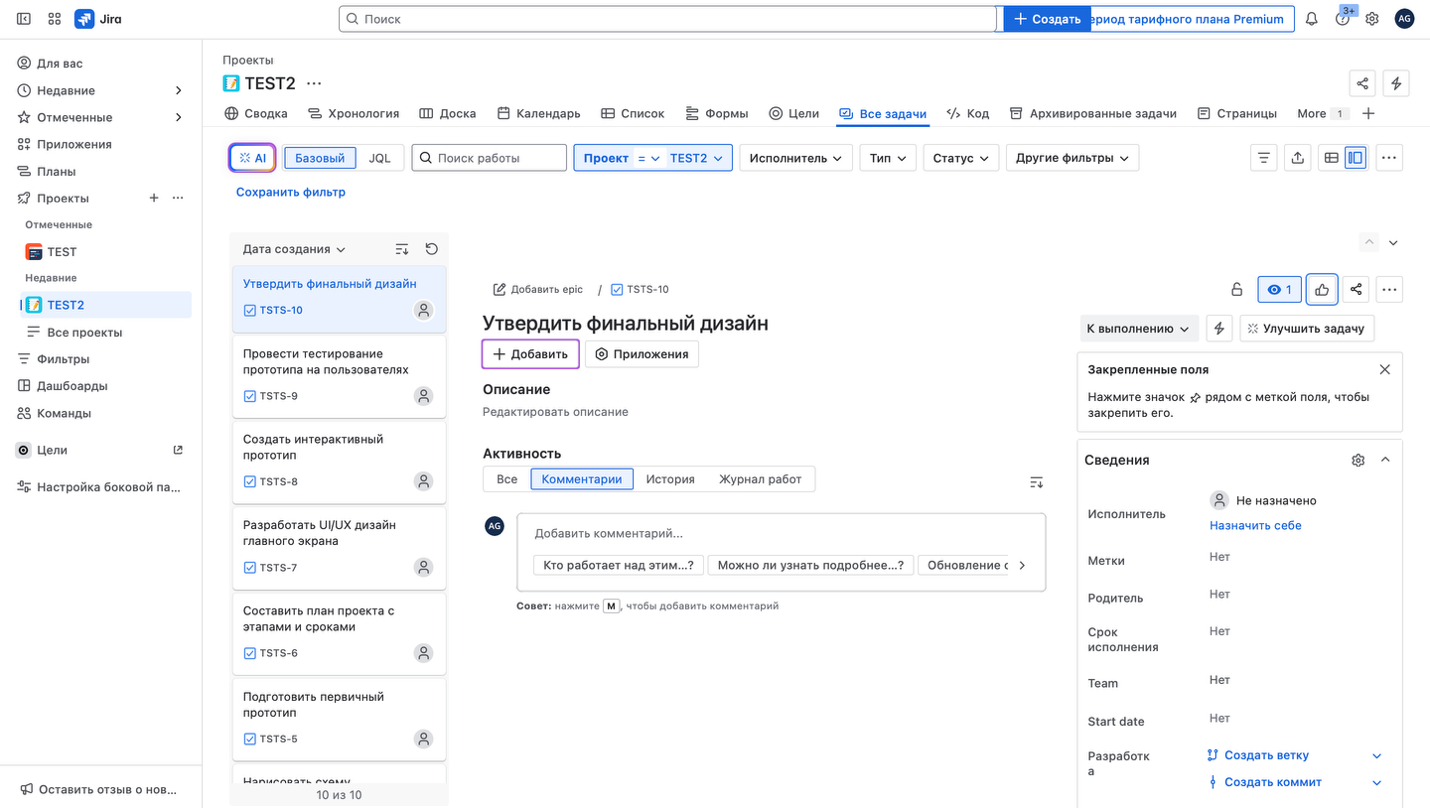Expand the "Исполнитель" filter dropdown

tap(795, 158)
